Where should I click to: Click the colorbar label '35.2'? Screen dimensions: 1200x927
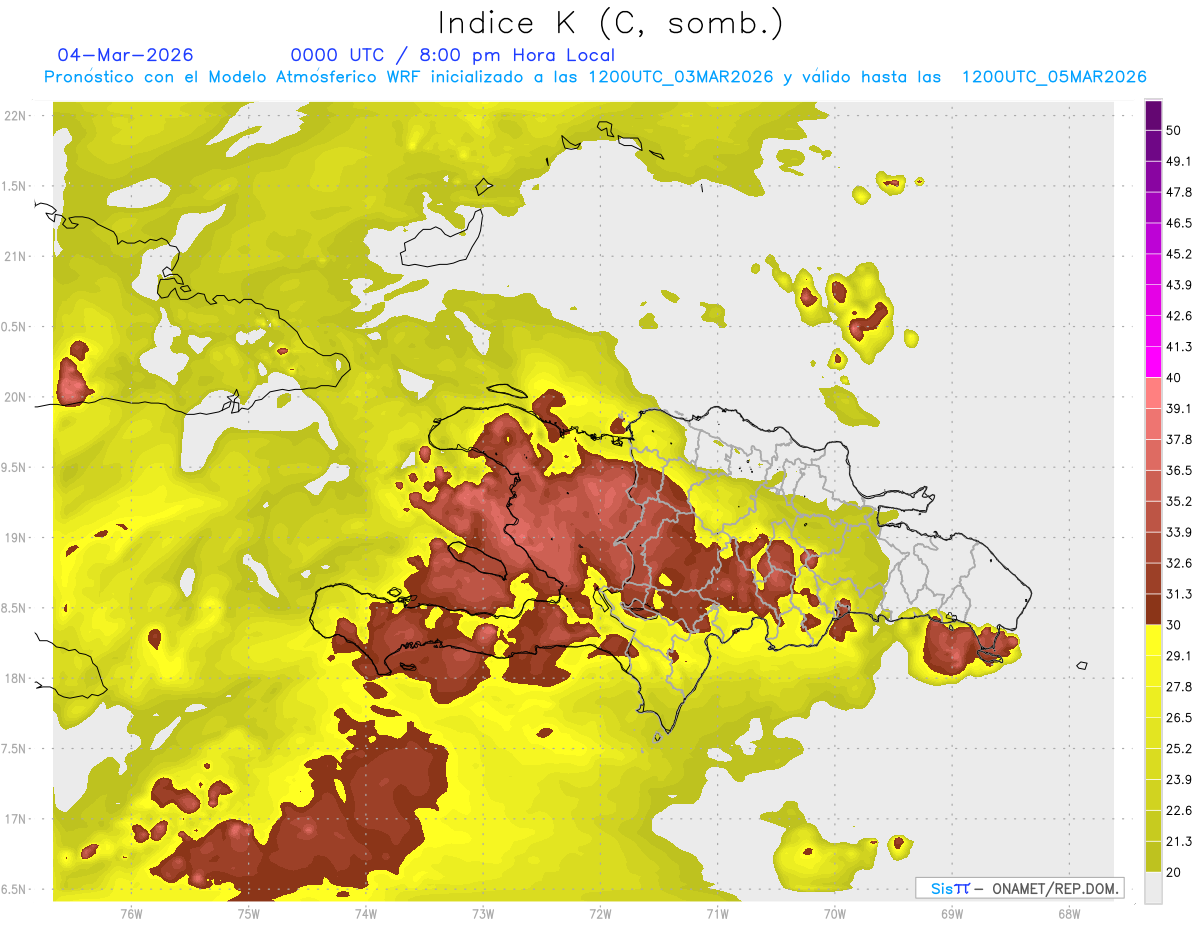click(1179, 501)
